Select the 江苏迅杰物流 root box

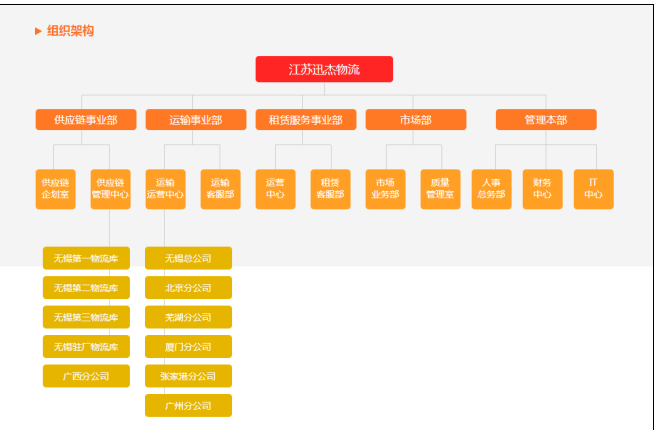[x=324, y=69]
